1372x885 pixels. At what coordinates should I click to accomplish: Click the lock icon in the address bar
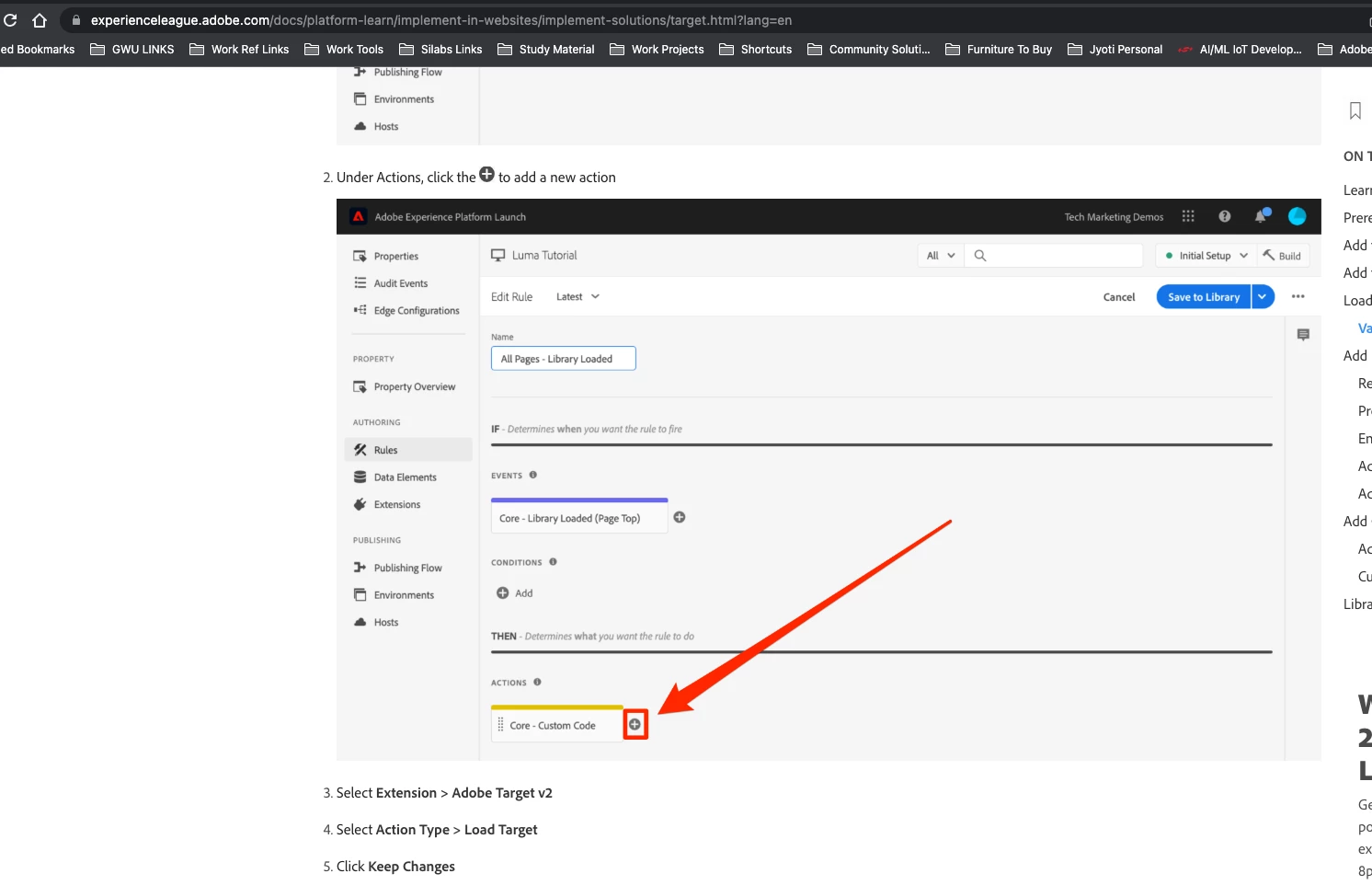click(76, 20)
